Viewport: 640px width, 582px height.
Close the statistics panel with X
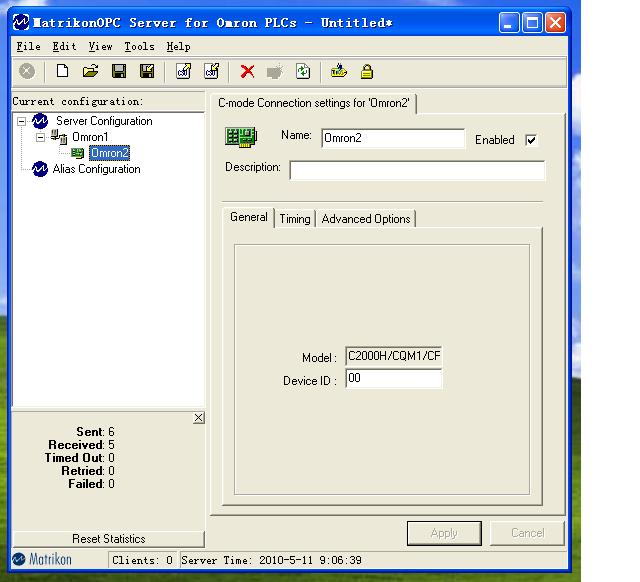pyautogui.click(x=198, y=418)
